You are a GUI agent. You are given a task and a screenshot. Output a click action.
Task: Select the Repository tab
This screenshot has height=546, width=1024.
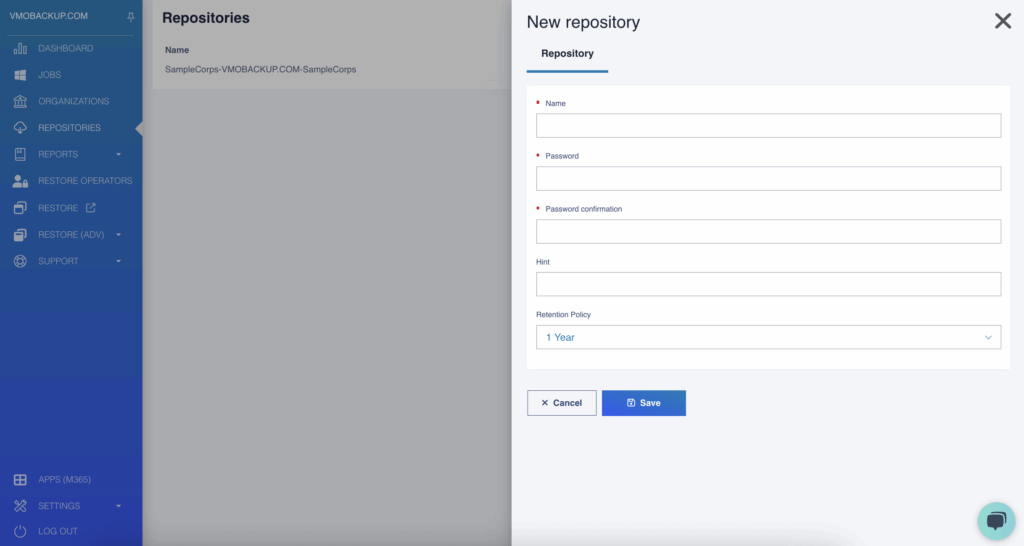[567, 54]
